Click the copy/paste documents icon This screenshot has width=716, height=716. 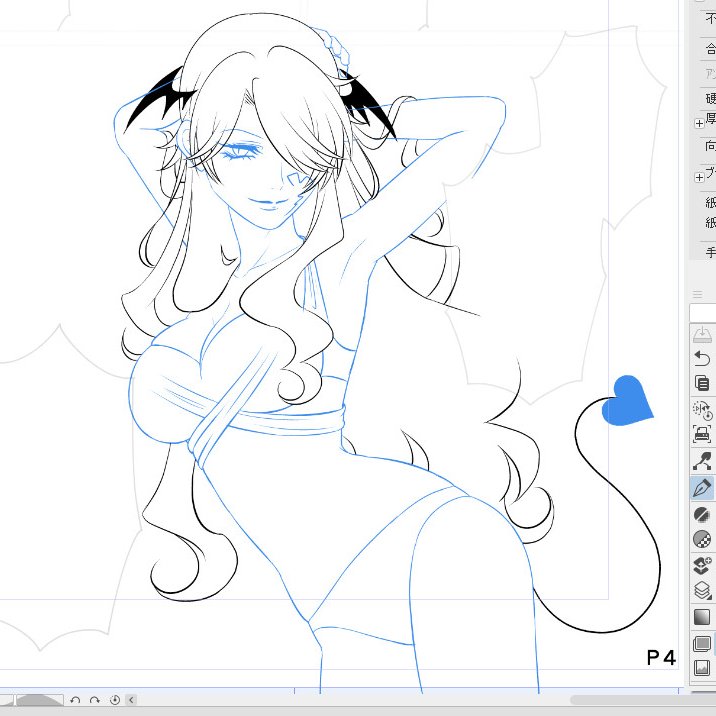click(x=702, y=383)
